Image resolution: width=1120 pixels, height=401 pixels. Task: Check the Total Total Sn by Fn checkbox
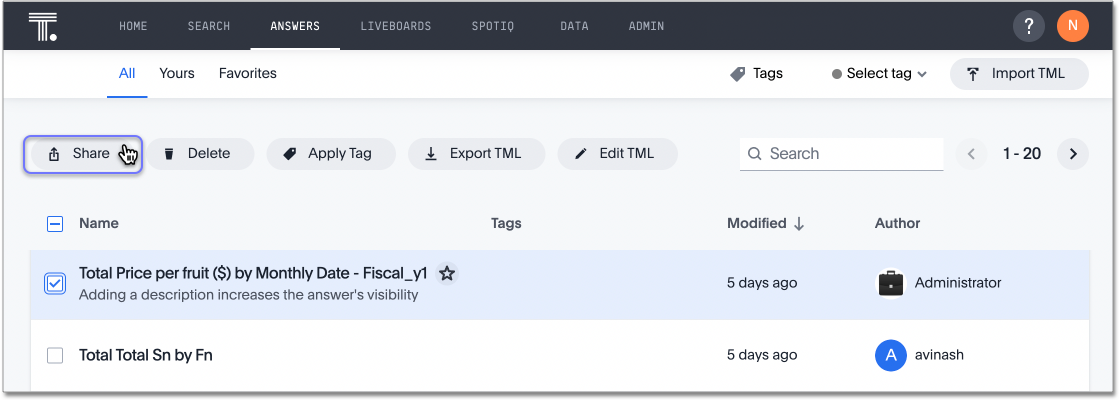click(x=55, y=355)
